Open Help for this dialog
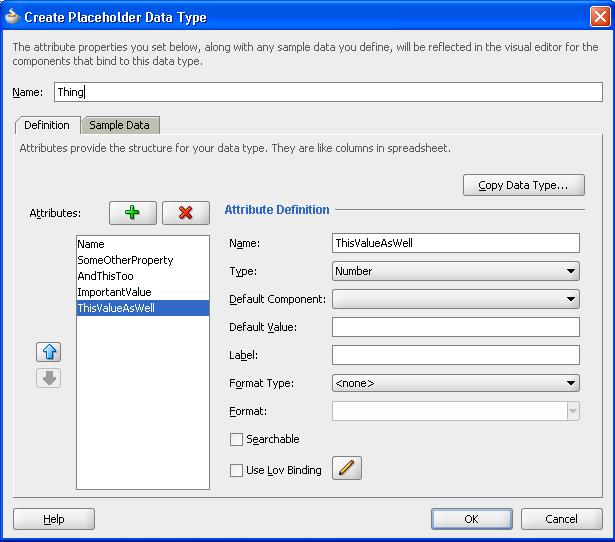The image size is (615, 542). pos(54,519)
